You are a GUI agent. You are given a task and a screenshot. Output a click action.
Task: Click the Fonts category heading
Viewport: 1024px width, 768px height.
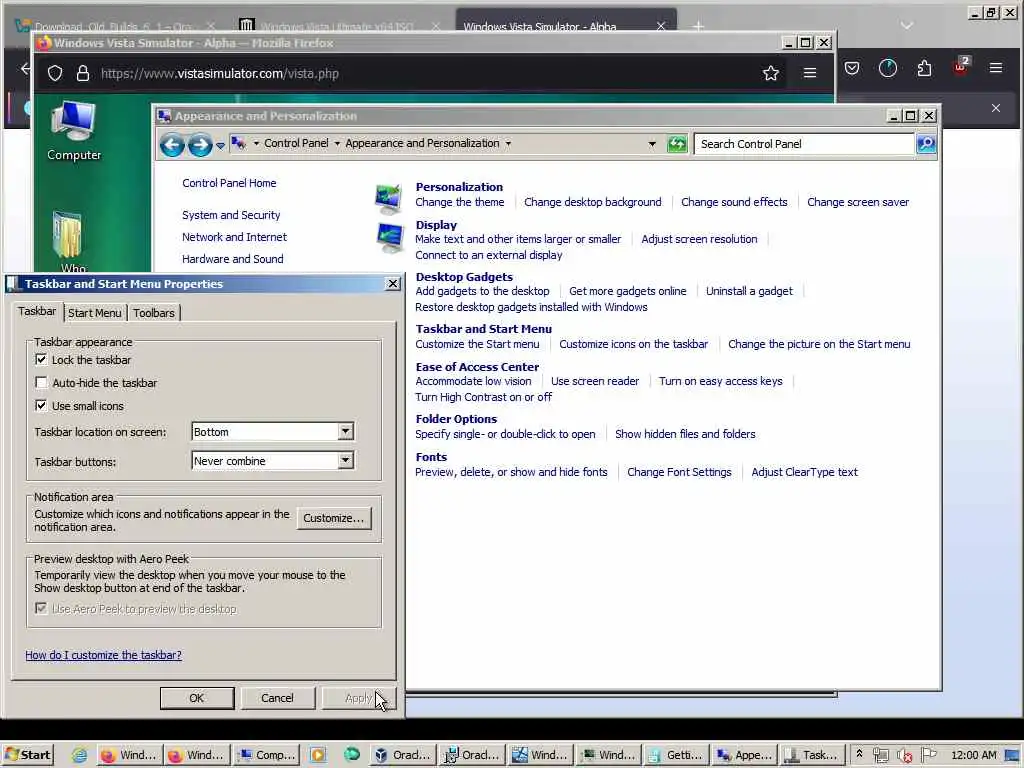pyautogui.click(x=431, y=457)
